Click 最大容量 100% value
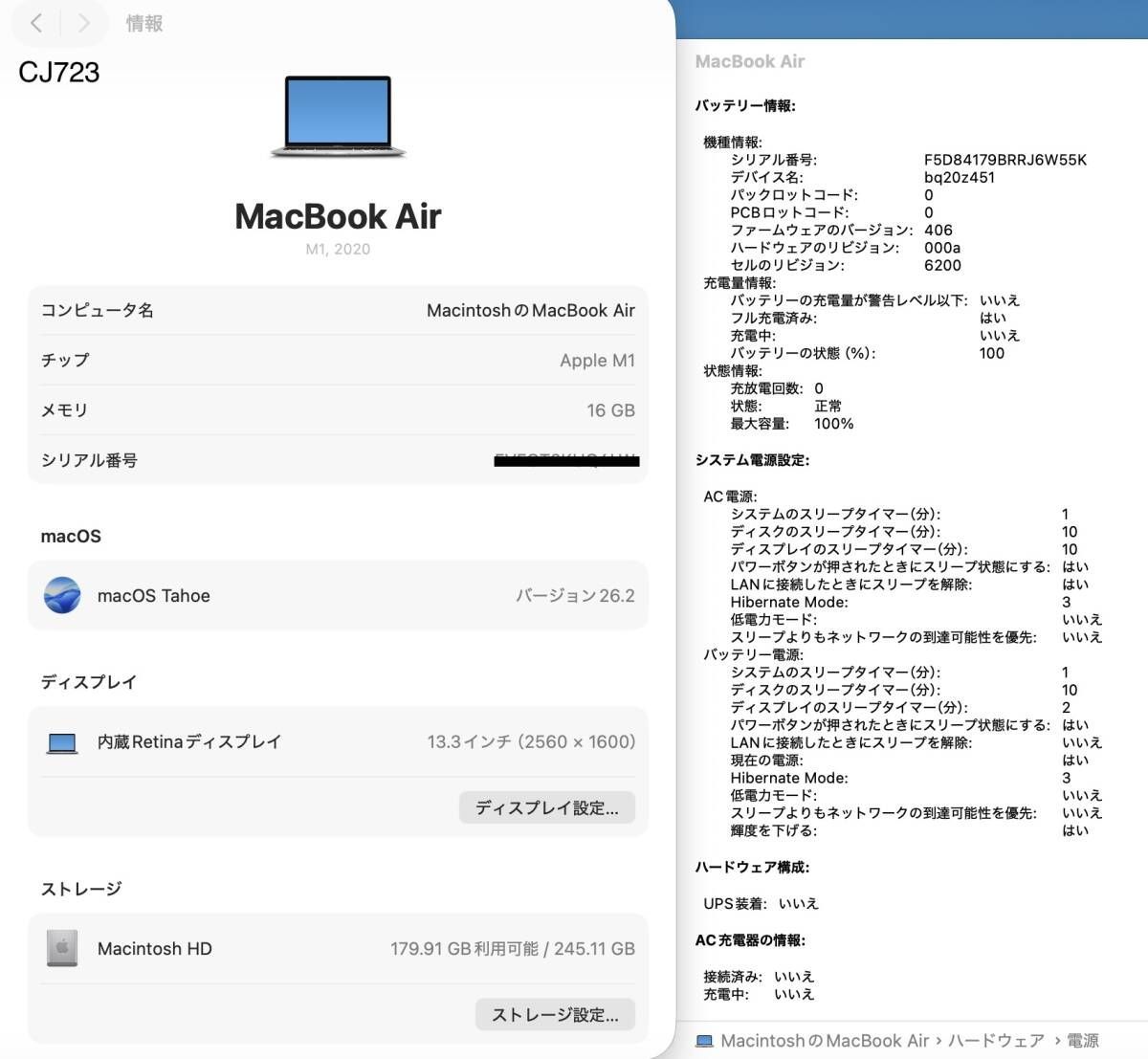 click(833, 424)
